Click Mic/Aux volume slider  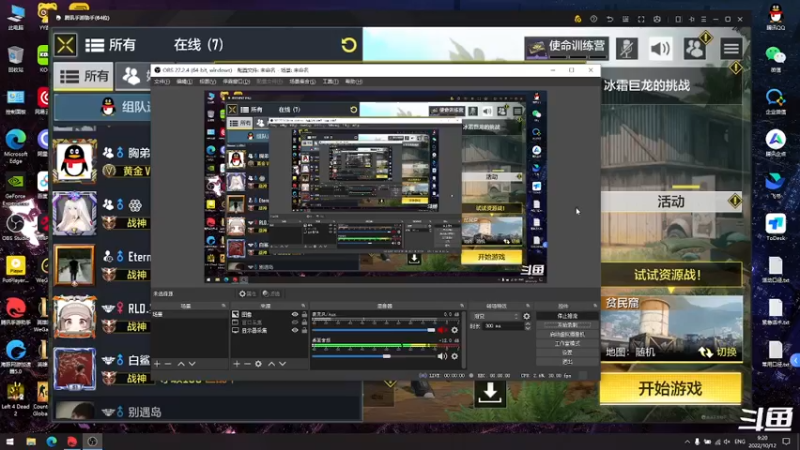click(375, 330)
